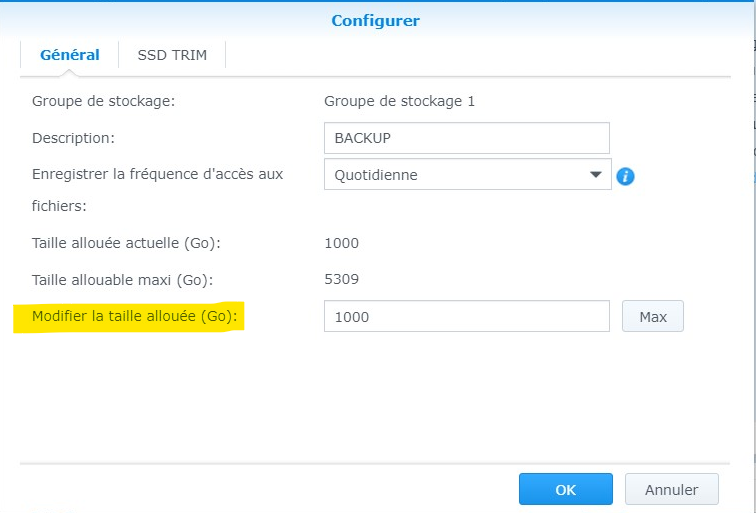Screen dimensions: 756x513
Task: Cancel with the Annuler button
Action: [x=672, y=489]
